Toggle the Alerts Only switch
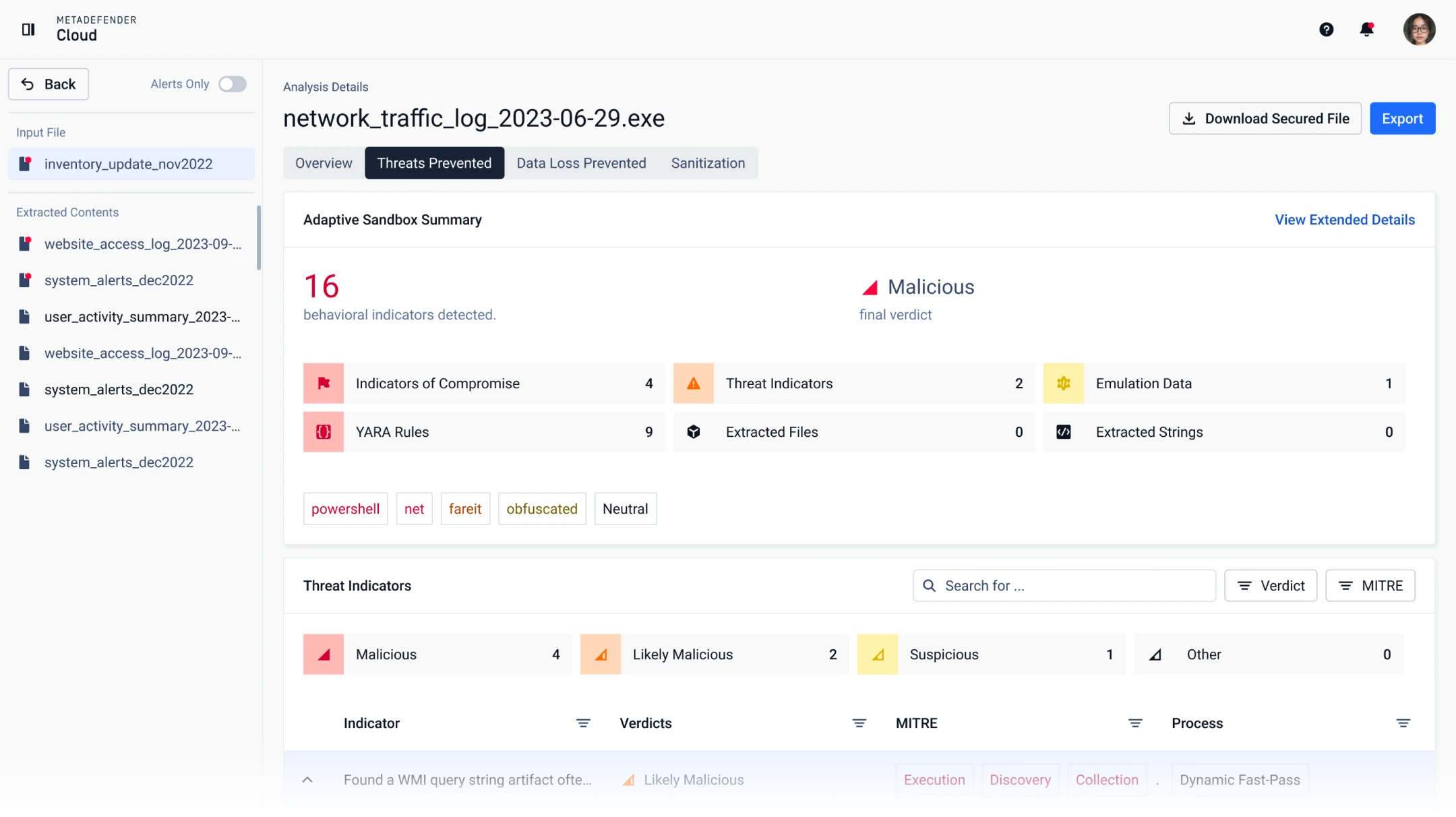 (x=233, y=84)
